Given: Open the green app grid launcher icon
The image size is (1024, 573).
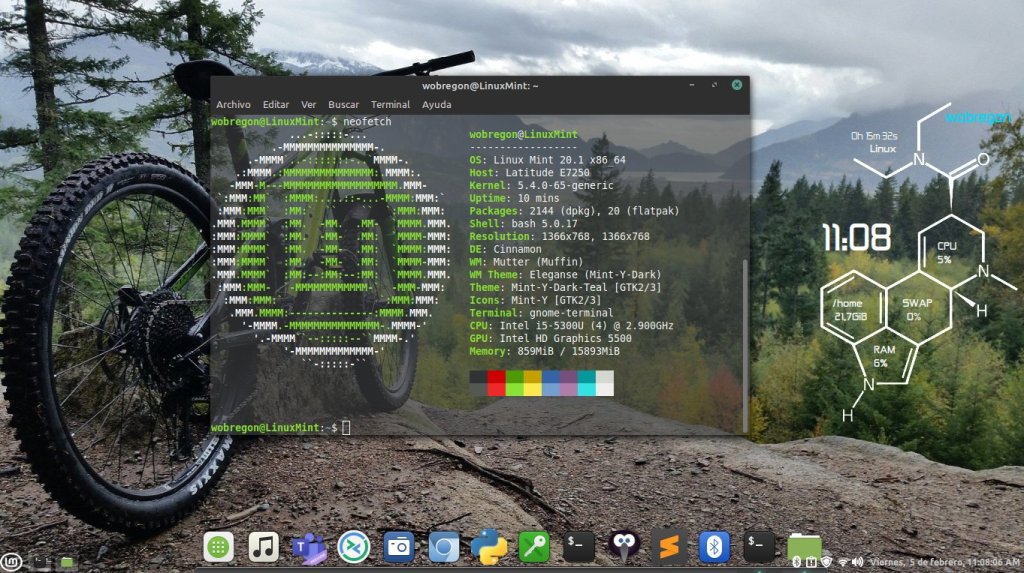Looking at the screenshot, I should coord(219,546).
